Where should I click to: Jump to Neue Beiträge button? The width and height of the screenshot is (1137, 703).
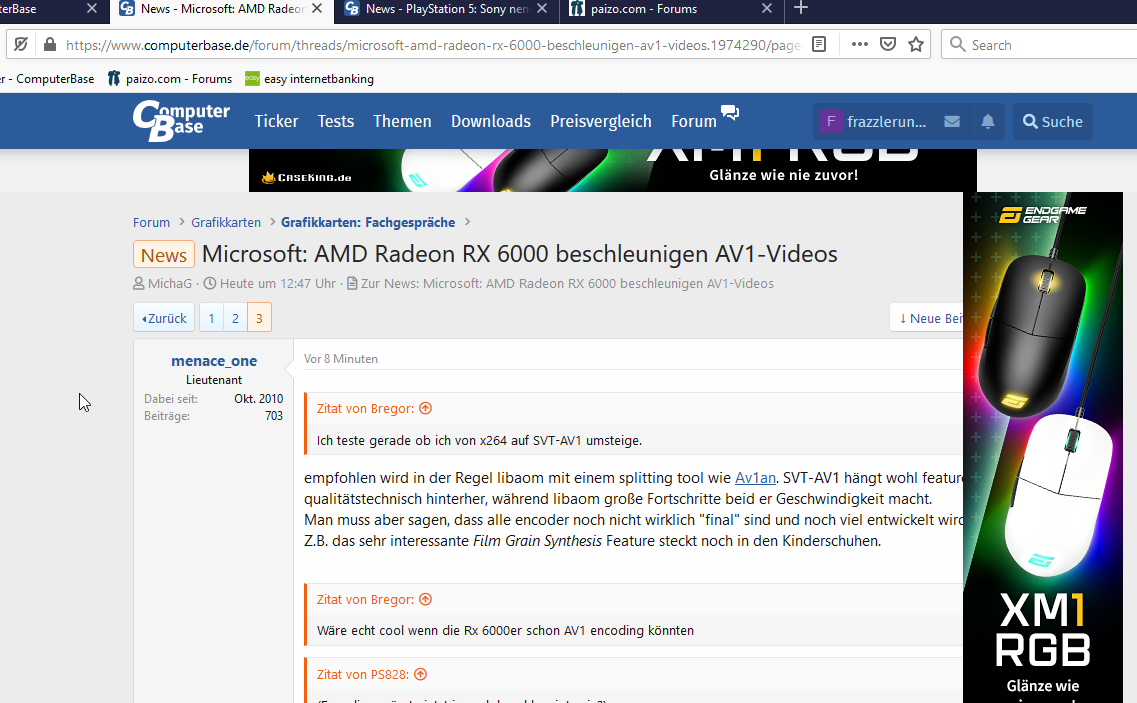pos(927,318)
